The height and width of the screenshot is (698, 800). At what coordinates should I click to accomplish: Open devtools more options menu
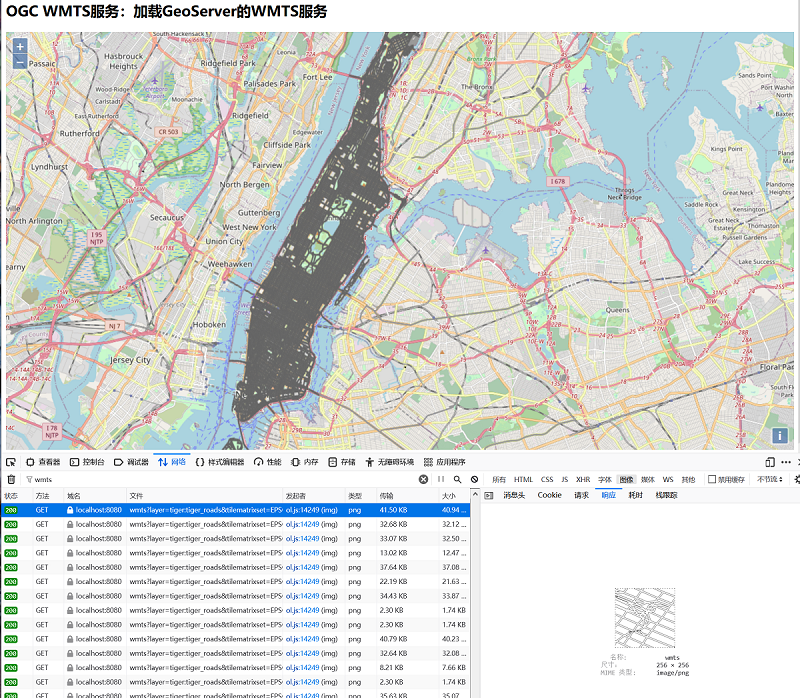(x=786, y=462)
